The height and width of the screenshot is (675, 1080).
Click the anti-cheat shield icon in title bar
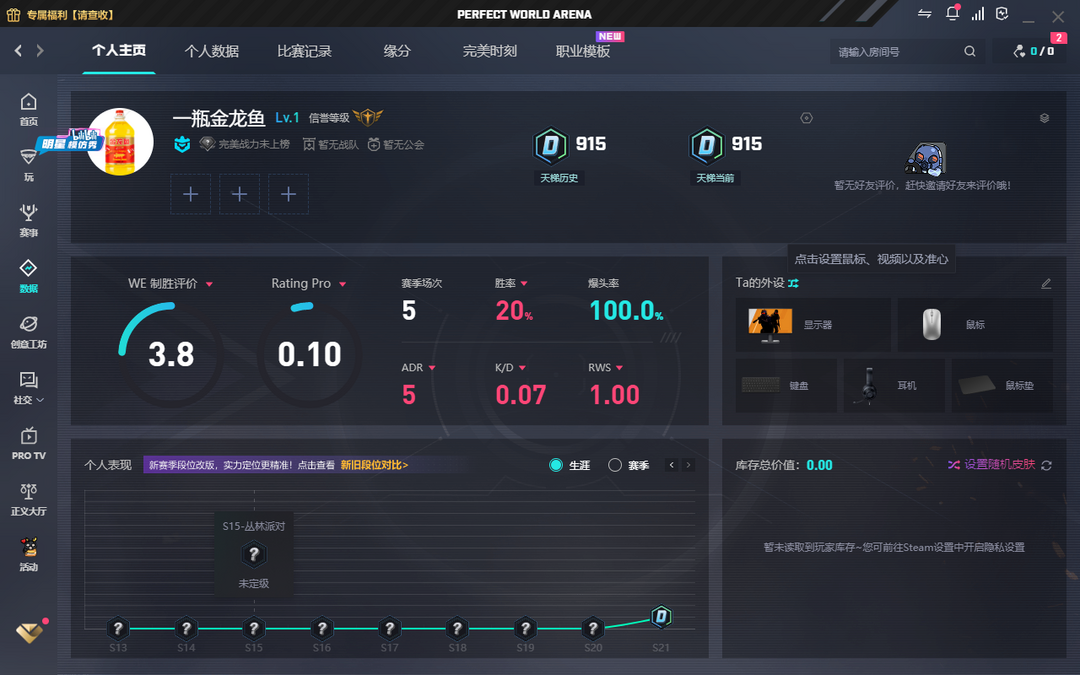[x=1002, y=14]
